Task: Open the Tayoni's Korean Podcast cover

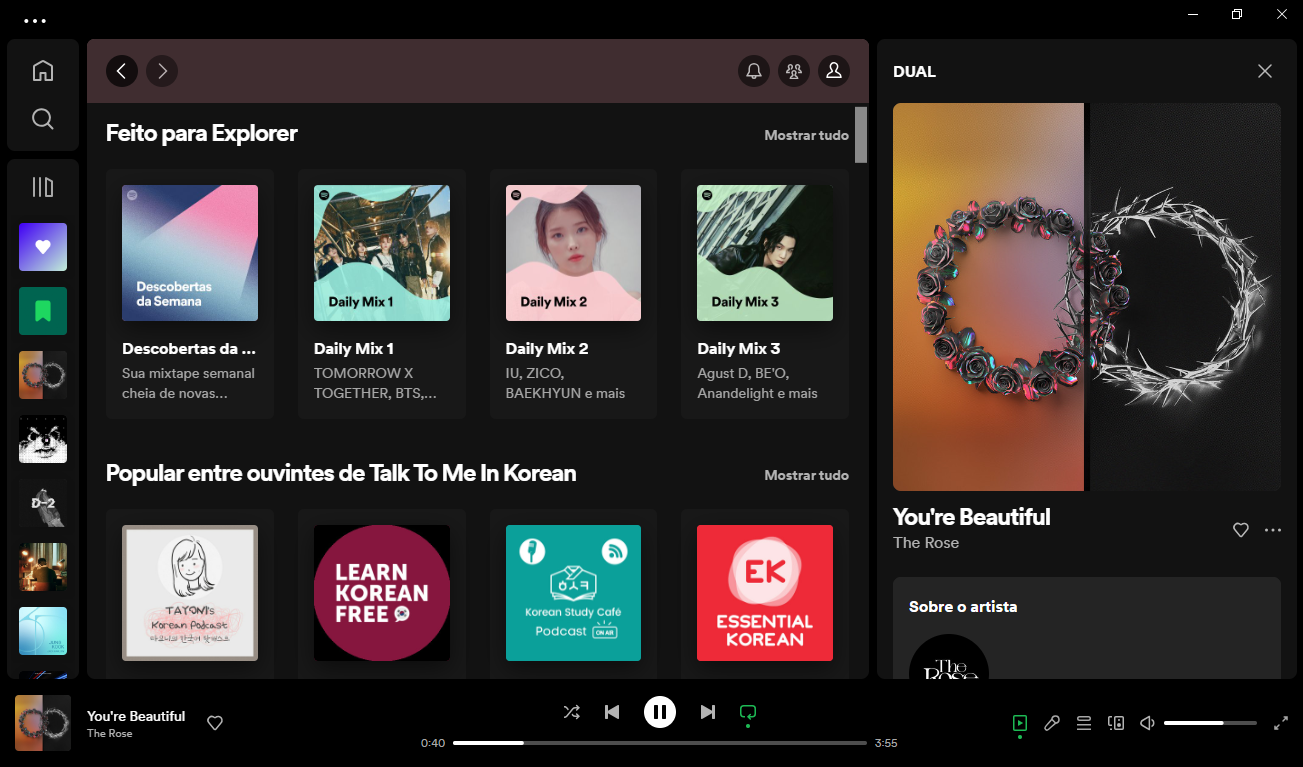Action: [x=190, y=593]
